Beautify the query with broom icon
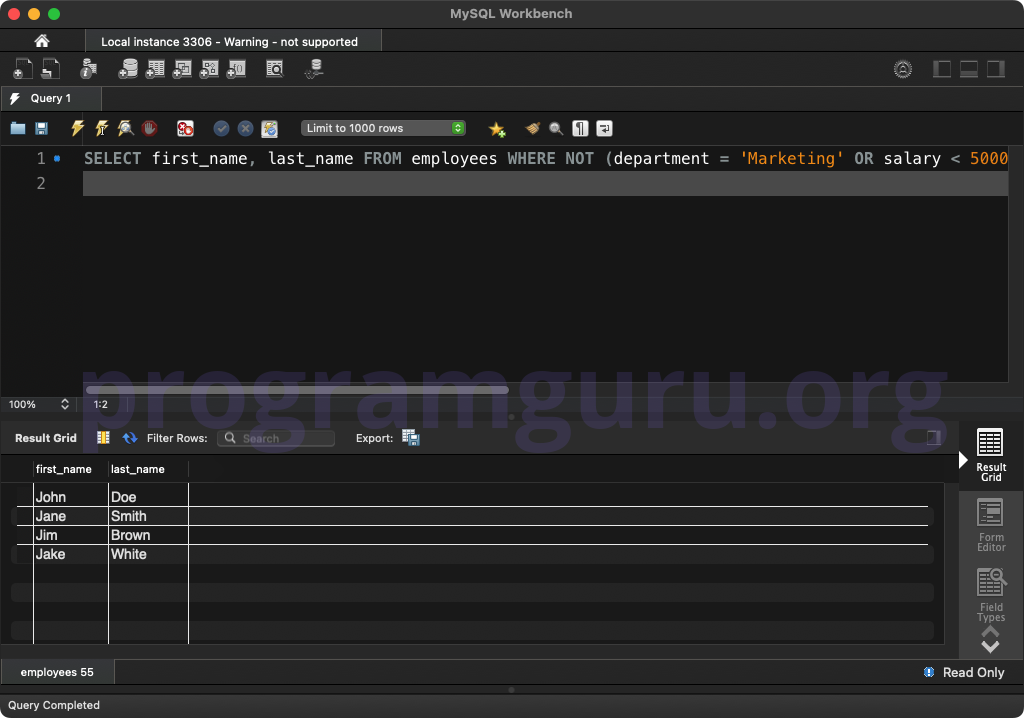Screen dimensions: 1024x718 click(533, 128)
